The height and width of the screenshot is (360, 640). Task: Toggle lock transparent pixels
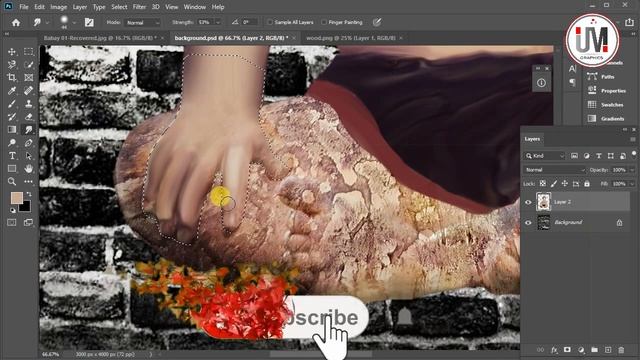tap(543, 184)
